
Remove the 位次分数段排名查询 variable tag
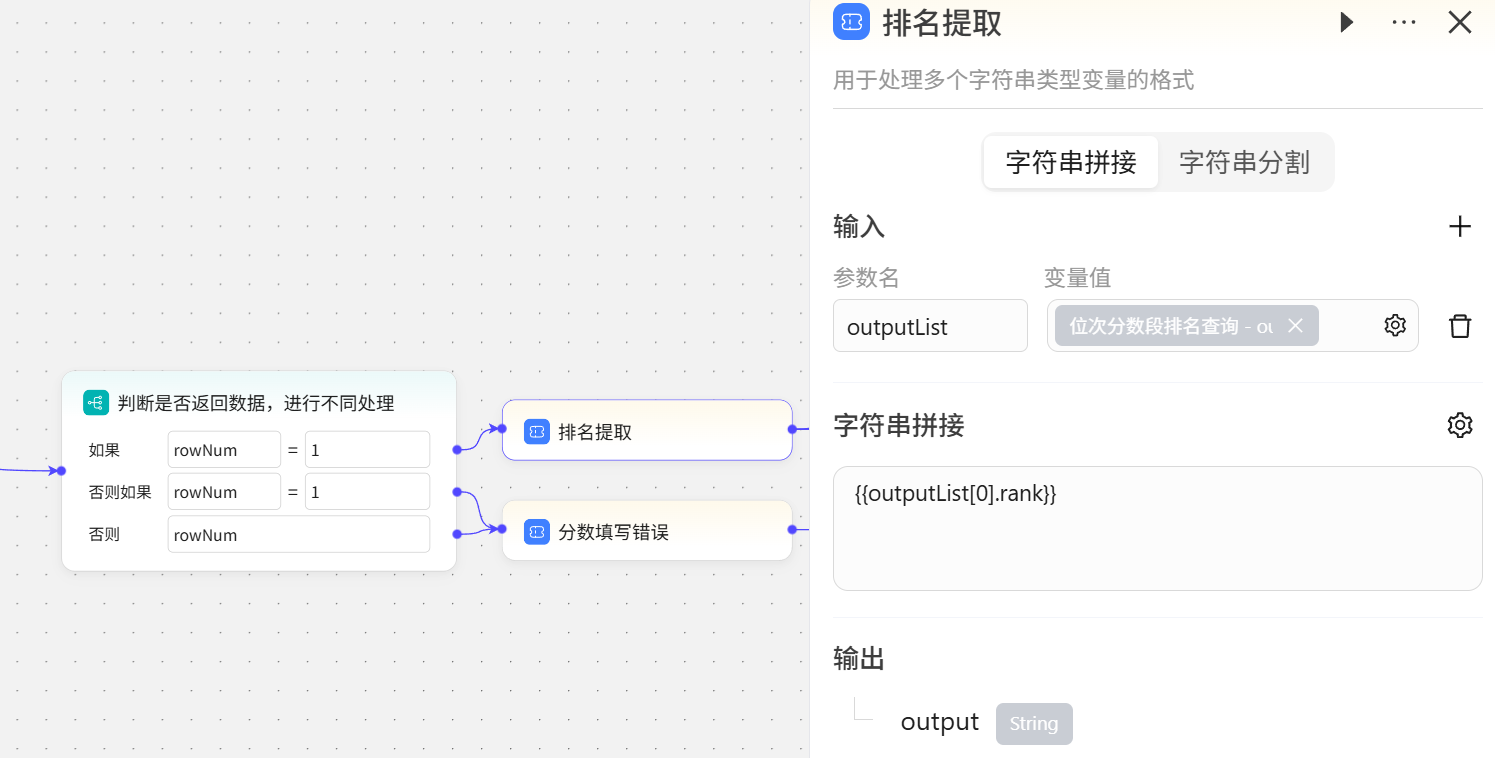pos(1295,325)
